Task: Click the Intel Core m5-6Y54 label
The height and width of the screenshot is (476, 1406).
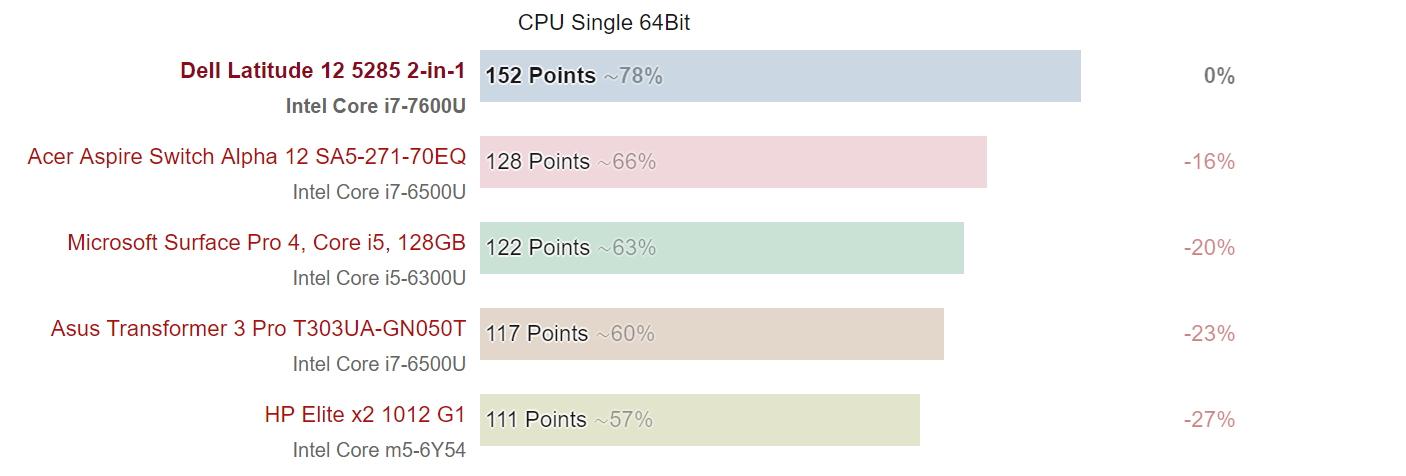Action: pyautogui.click(x=379, y=450)
